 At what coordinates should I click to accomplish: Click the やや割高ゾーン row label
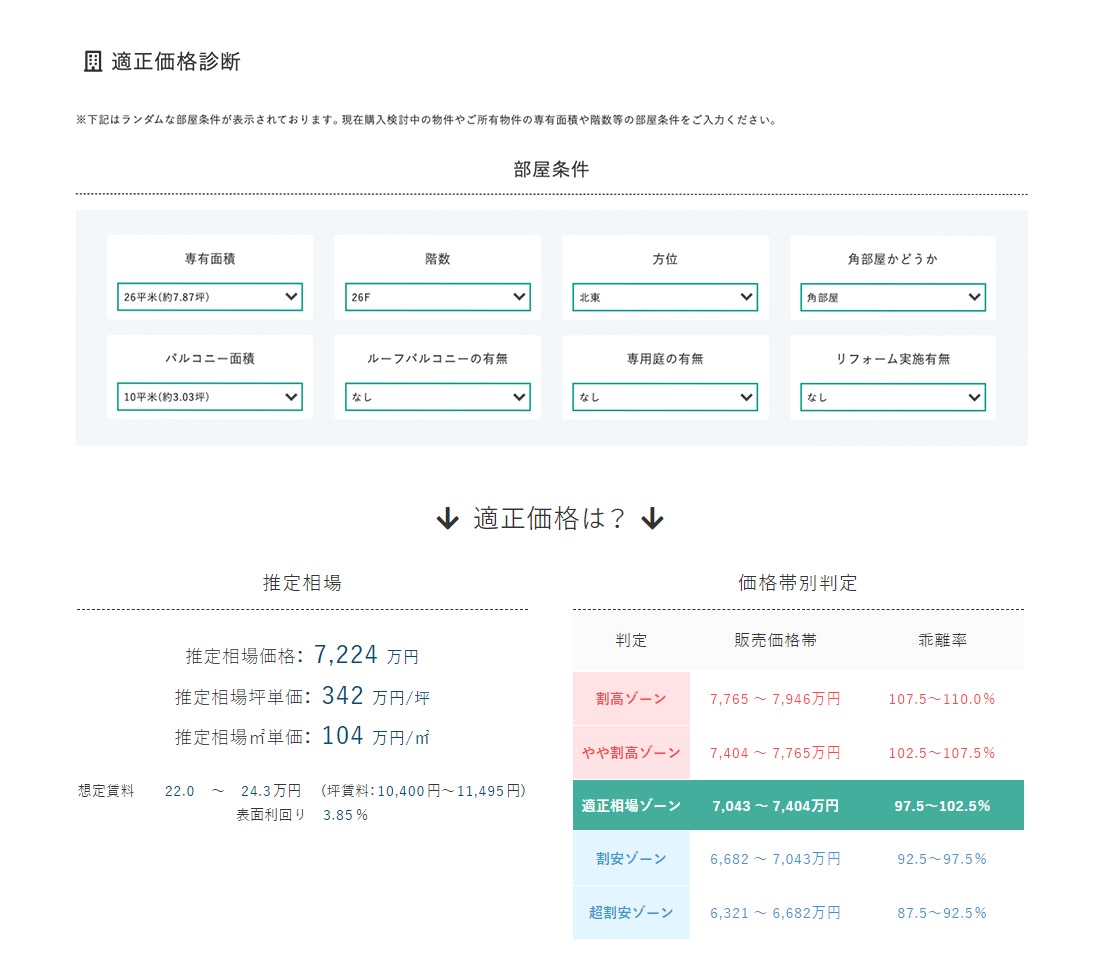click(631, 753)
